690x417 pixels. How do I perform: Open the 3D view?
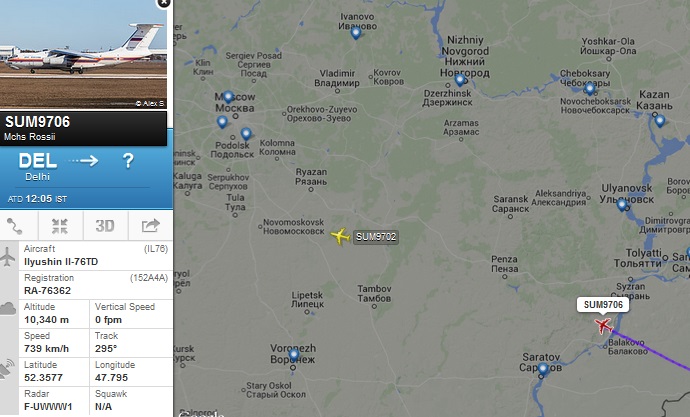click(x=105, y=226)
